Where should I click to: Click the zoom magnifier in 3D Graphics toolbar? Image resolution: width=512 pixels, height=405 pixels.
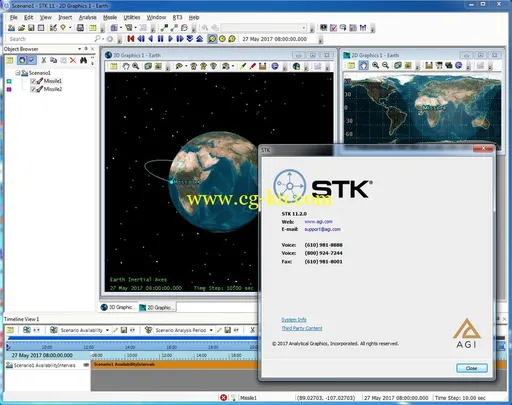136,66
